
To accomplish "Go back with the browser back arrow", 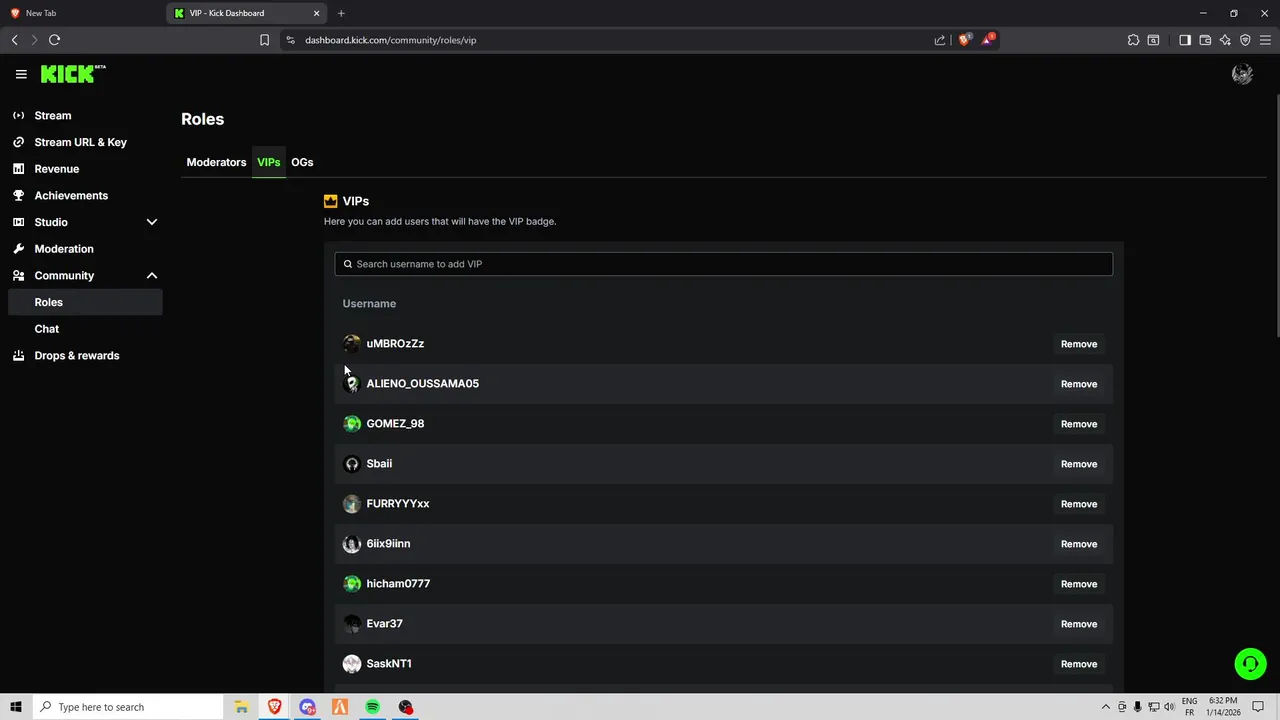I will [x=15, y=40].
